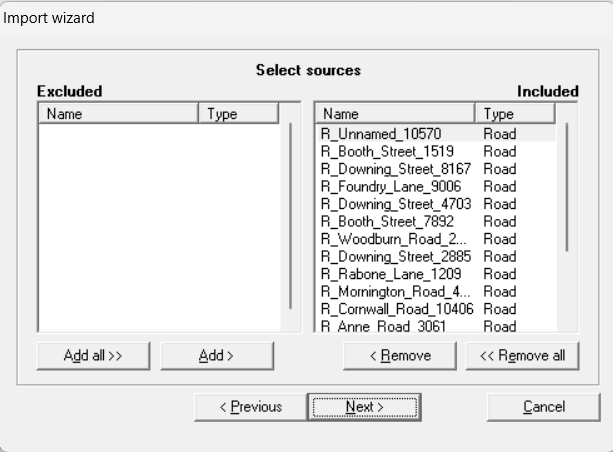The width and height of the screenshot is (613, 452).
Task: Select R_Cornwall_Road_10406 road
Action: pyautogui.click(x=397, y=308)
